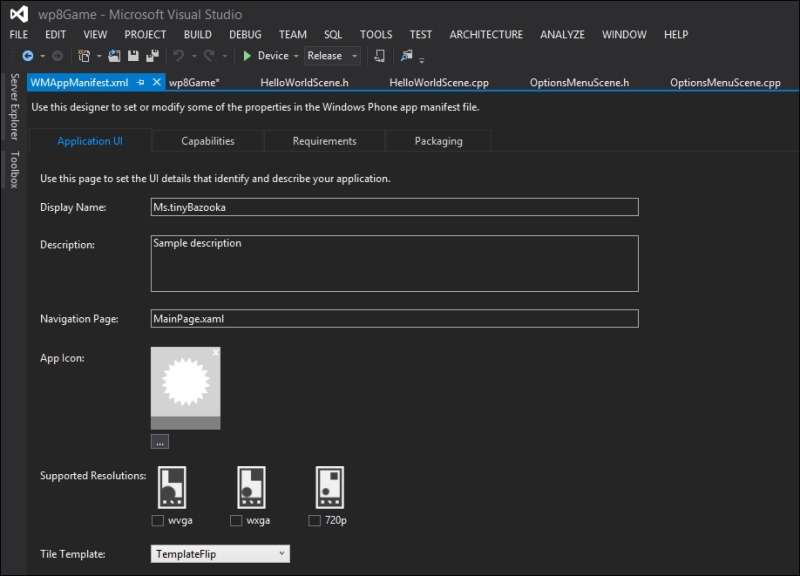Click the New Project toolbar icon

pos(84,56)
